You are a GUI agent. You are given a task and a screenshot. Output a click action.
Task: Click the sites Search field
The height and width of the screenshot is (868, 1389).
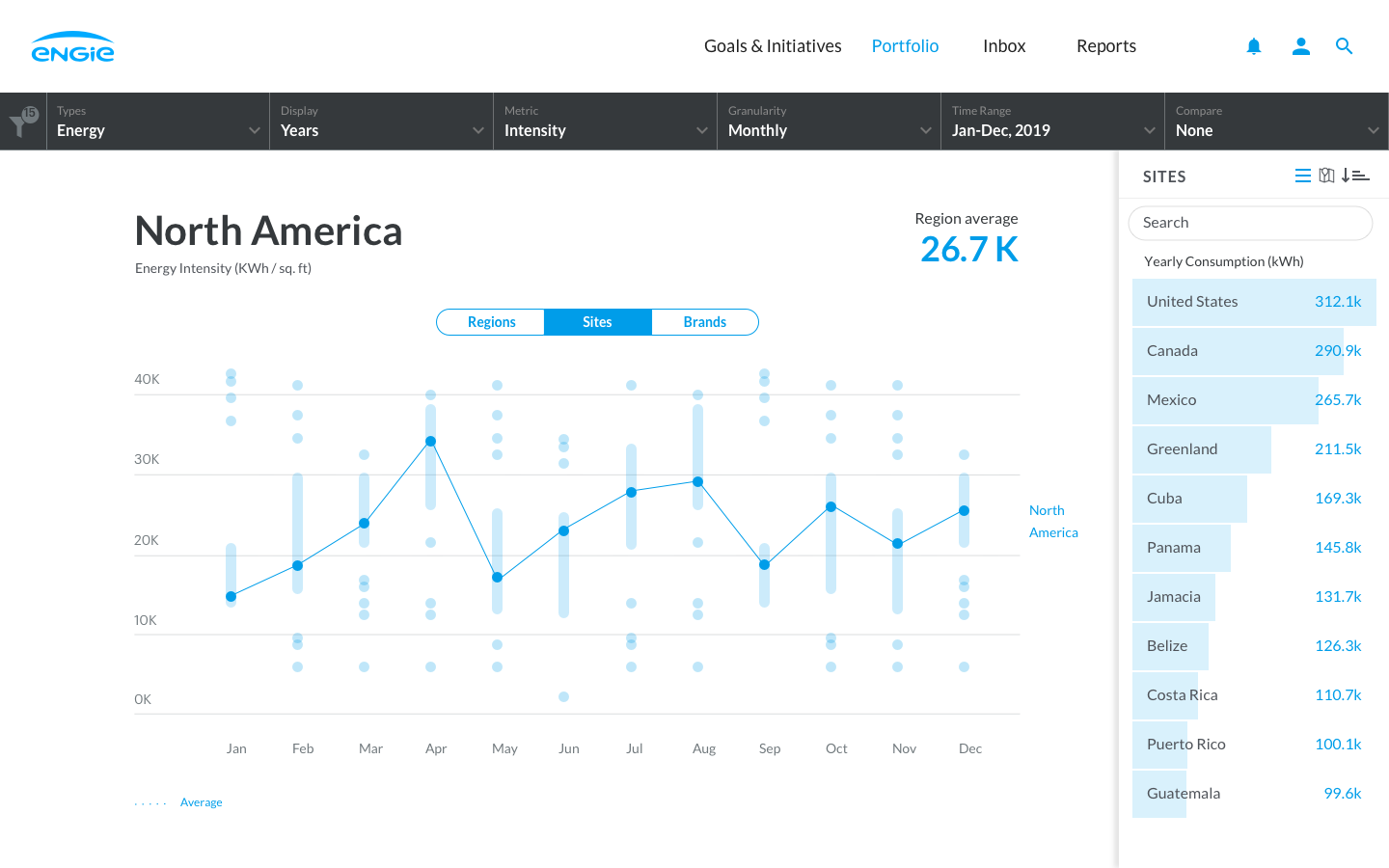(x=1250, y=223)
